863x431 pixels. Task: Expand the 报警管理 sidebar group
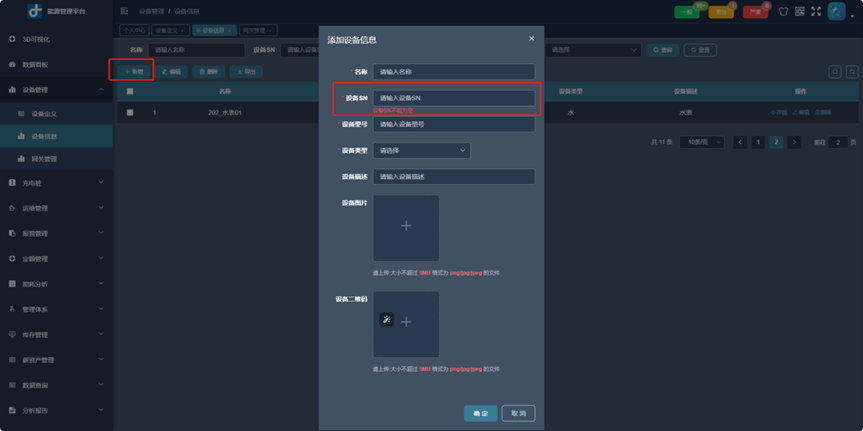(x=56, y=233)
